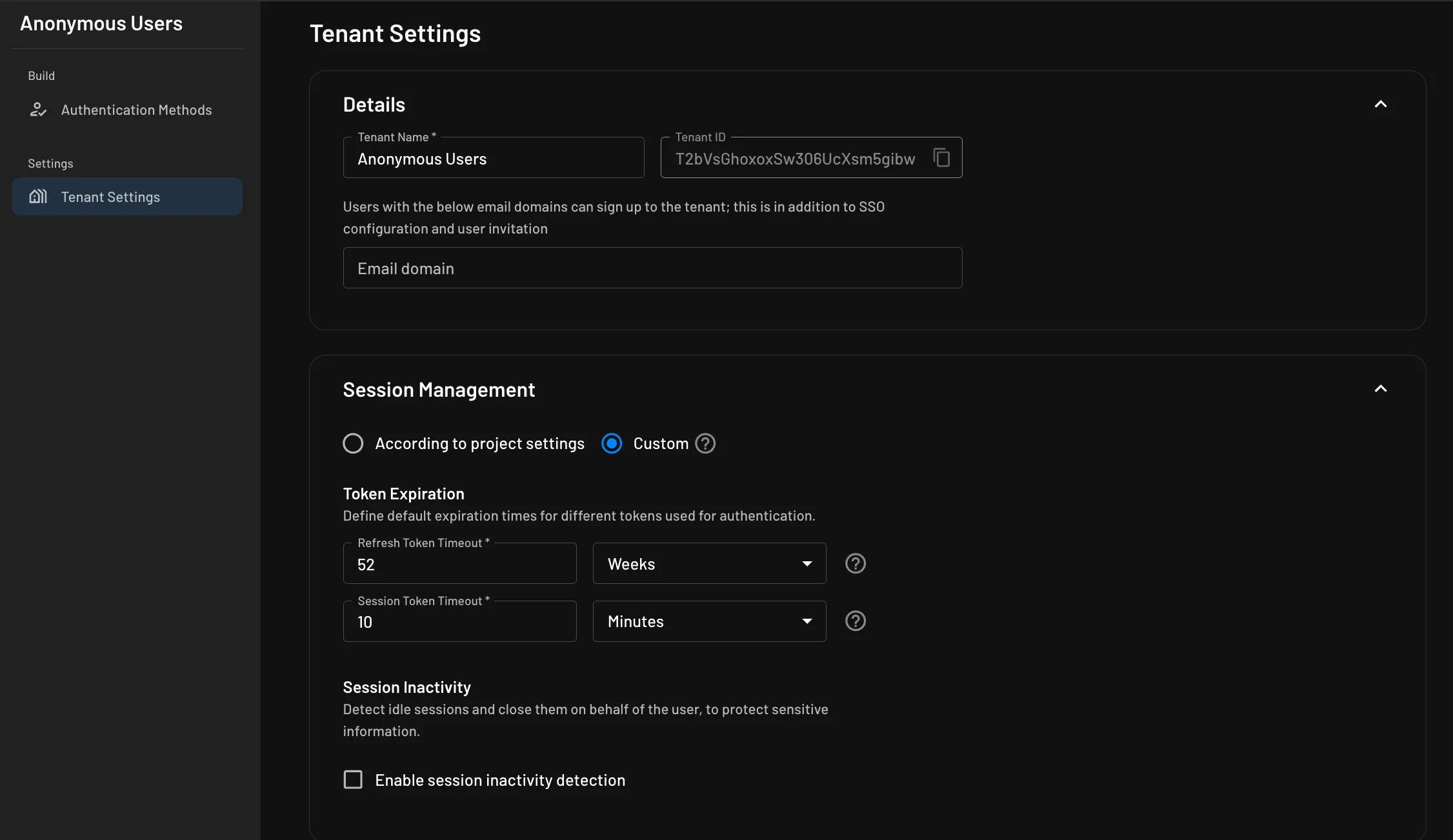Click the help icon next to Refresh Token Timeout

click(x=855, y=563)
